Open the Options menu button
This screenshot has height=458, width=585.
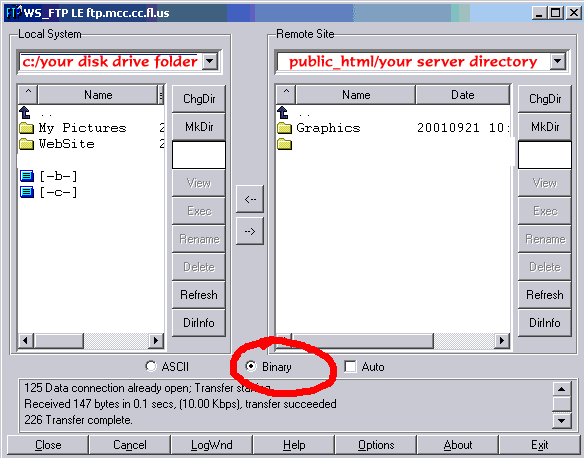point(376,445)
